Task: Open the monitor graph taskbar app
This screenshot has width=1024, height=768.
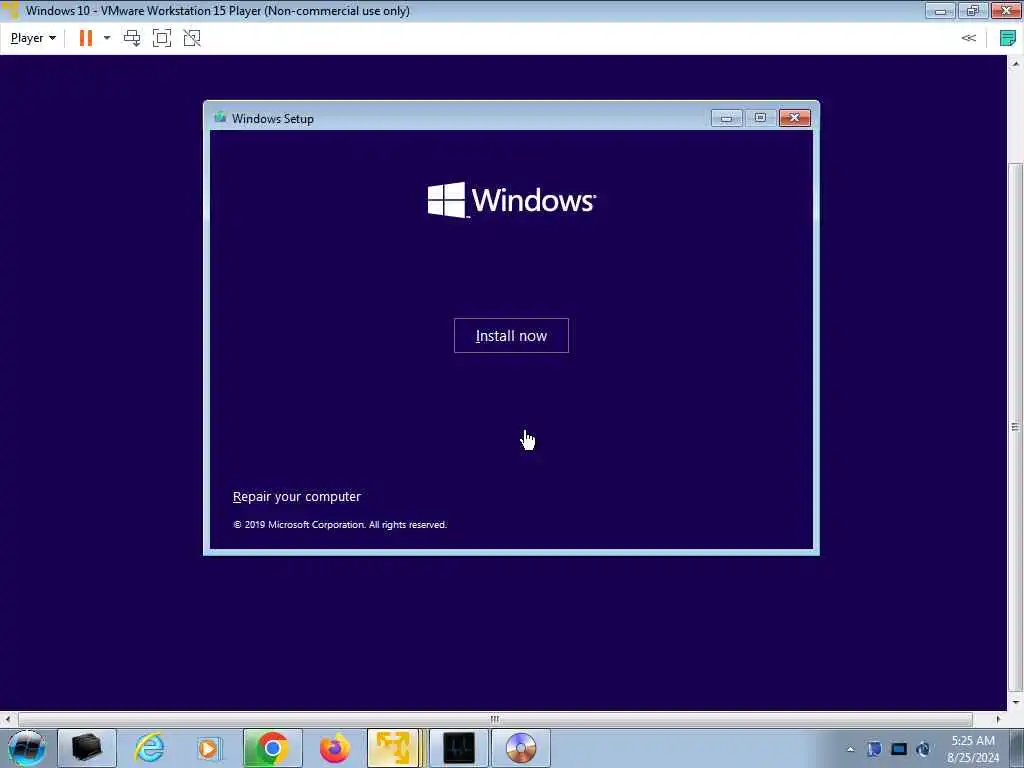Action: point(458,748)
